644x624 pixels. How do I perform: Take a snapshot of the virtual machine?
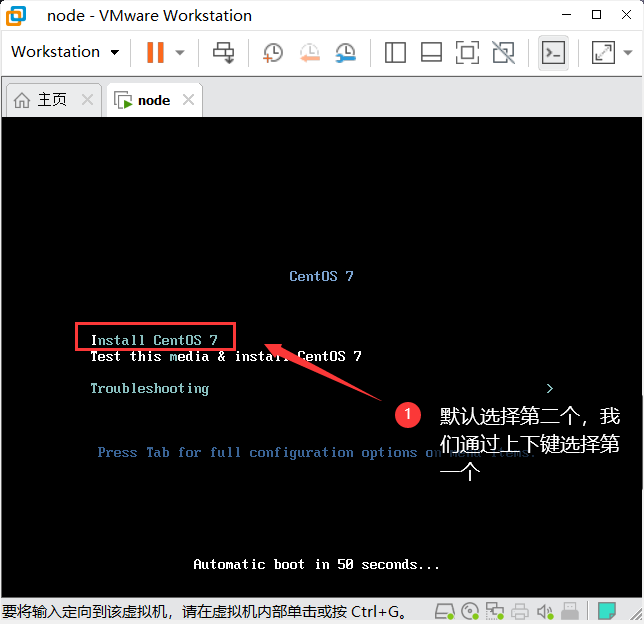point(273,53)
